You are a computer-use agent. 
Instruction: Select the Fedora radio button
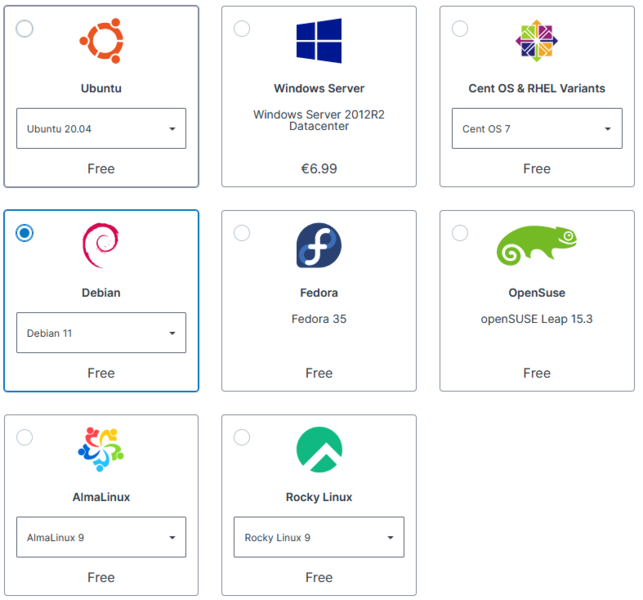pyautogui.click(x=242, y=233)
